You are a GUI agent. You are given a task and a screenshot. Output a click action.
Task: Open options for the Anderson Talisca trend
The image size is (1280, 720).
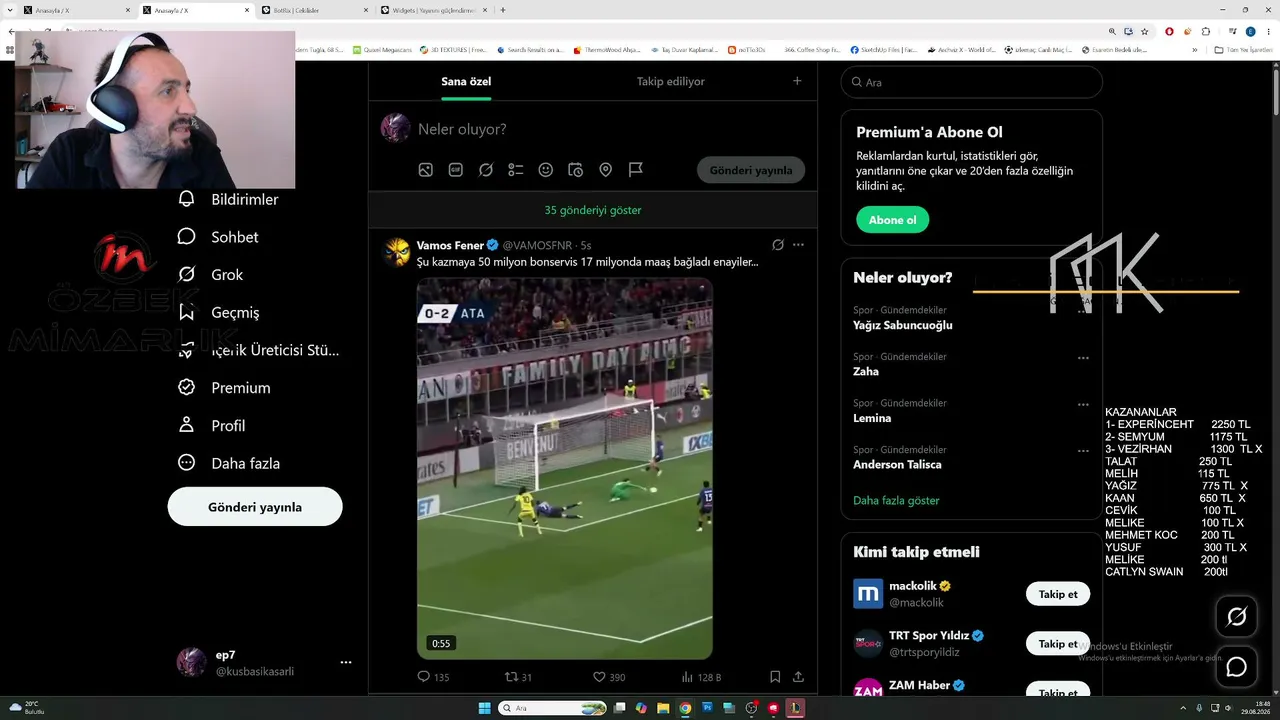coord(1083,451)
